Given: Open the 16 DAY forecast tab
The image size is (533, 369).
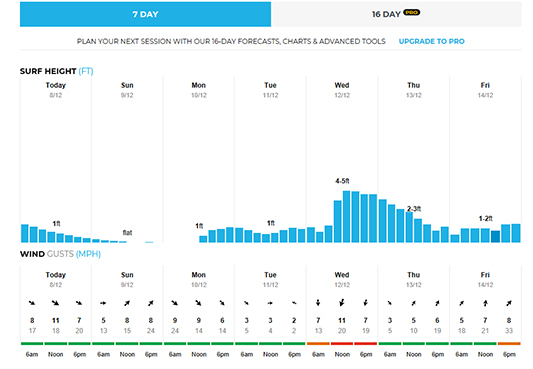Looking at the screenshot, I should point(396,14).
